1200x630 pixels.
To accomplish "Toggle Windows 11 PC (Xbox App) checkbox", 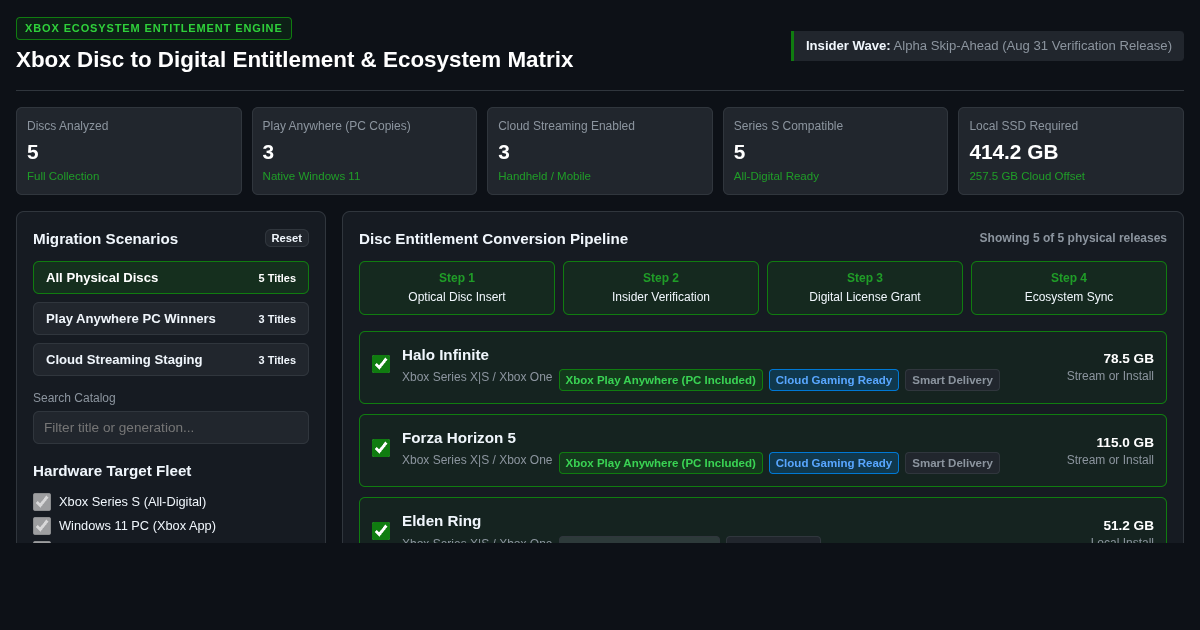I will point(42,526).
